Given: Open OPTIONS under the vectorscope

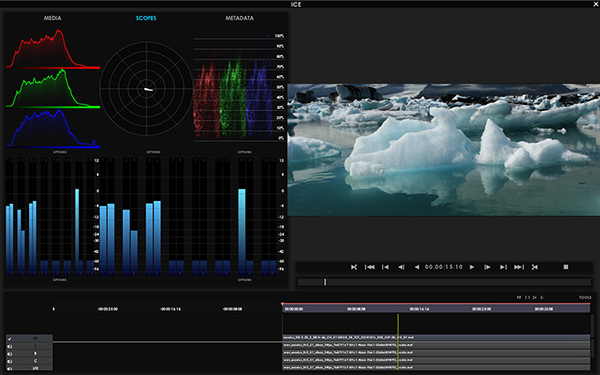Looking at the screenshot, I should point(153,152).
